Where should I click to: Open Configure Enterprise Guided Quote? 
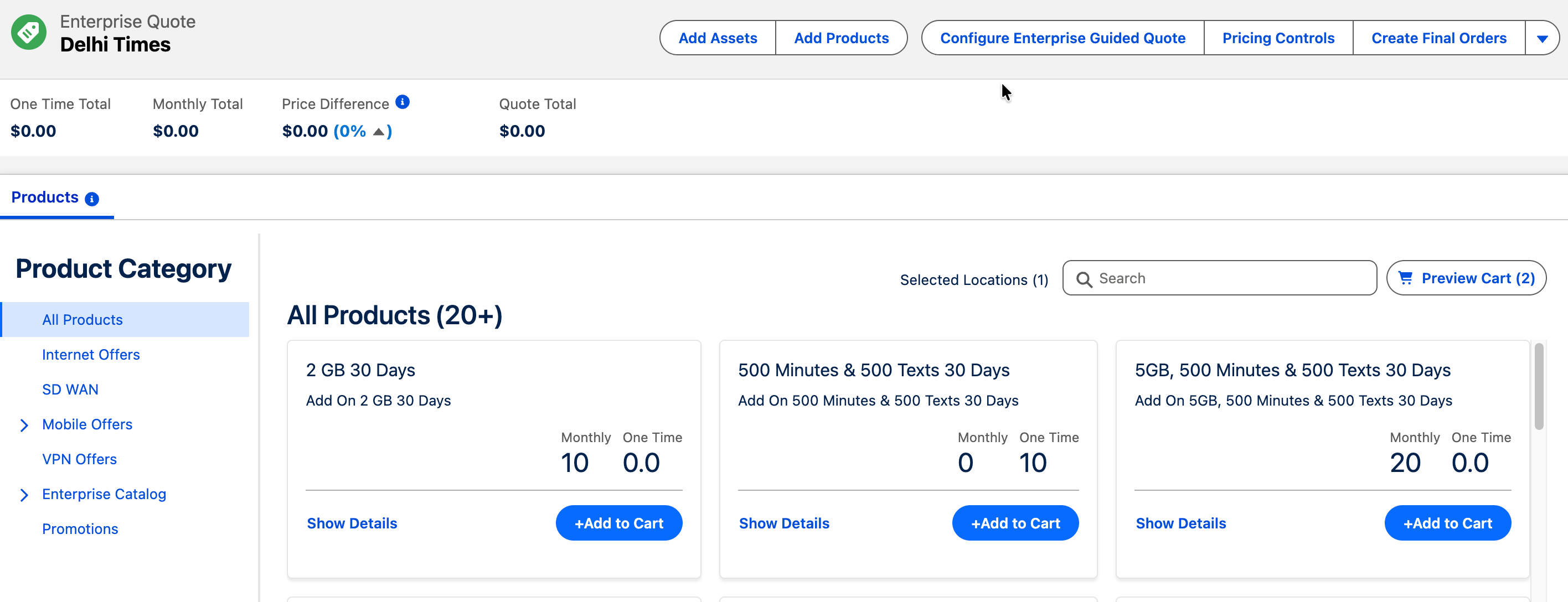tap(1063, 38)
